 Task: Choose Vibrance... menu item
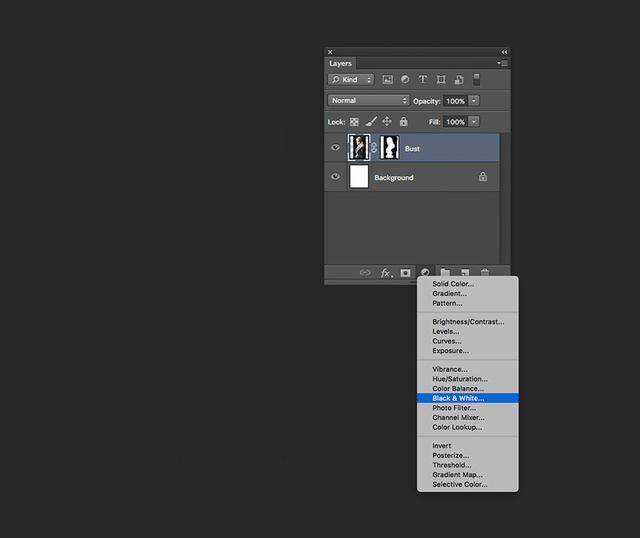click(x=468, y=369)
